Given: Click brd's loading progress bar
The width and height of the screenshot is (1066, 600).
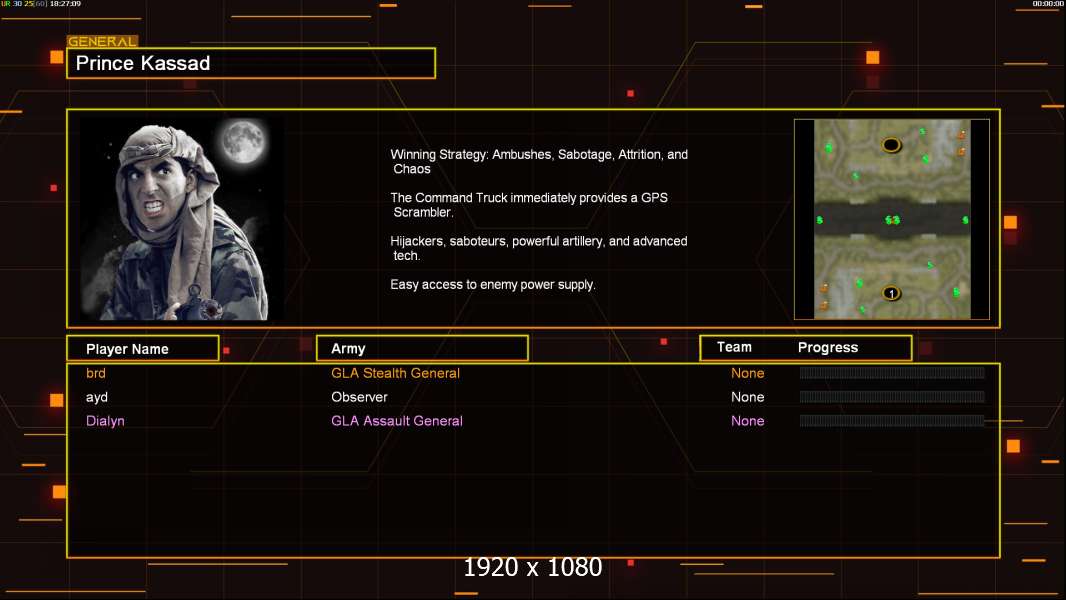Looking at the screenshot, I should click(x=892, y=372).
